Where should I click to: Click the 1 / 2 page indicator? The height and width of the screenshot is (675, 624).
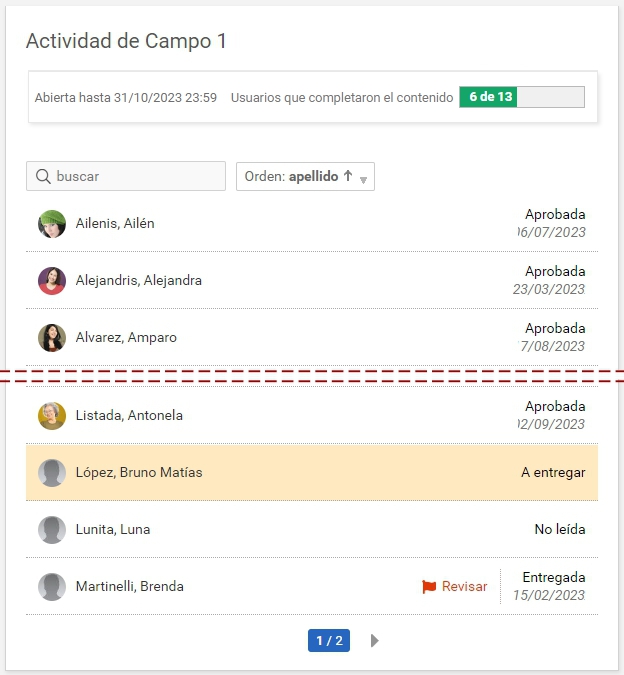coord(329,641)
